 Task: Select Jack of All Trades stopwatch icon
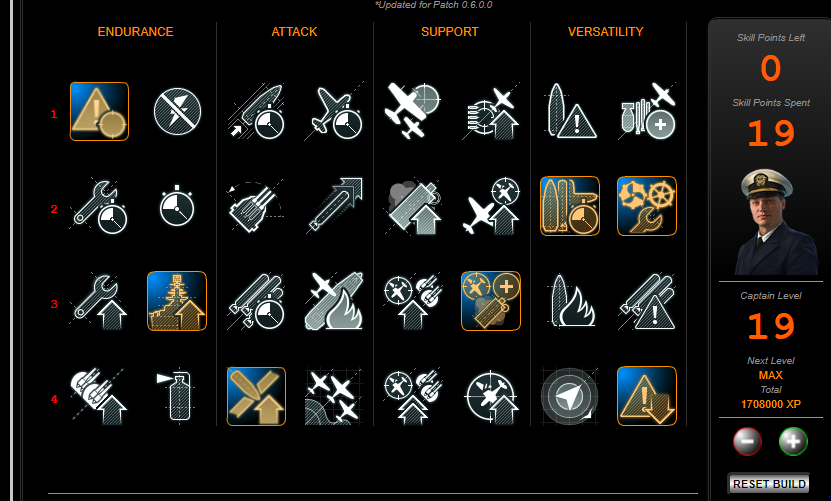(x=177, y=206)
